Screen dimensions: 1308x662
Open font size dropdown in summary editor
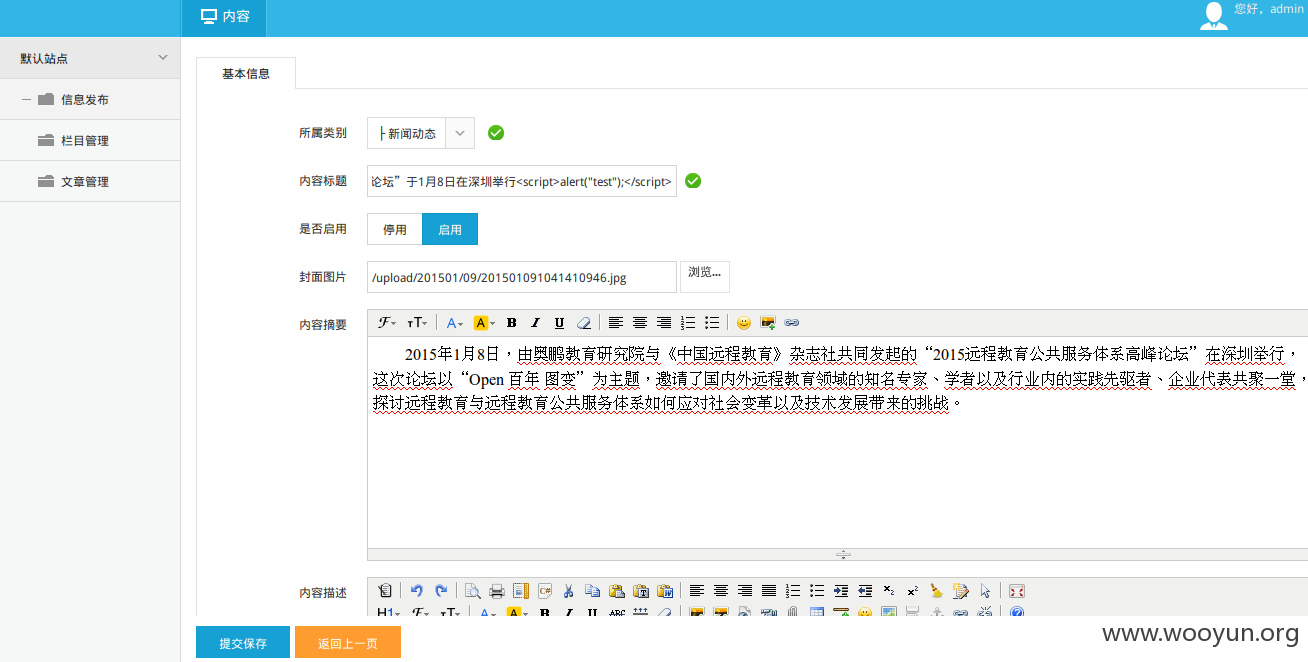pos(418,323)
